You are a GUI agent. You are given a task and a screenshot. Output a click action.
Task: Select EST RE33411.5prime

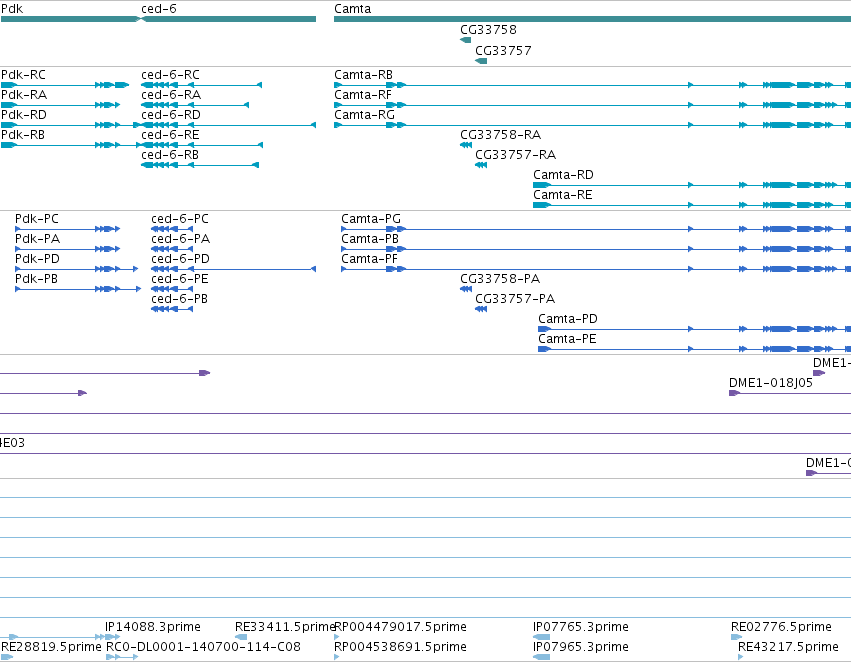coord(284,627)
